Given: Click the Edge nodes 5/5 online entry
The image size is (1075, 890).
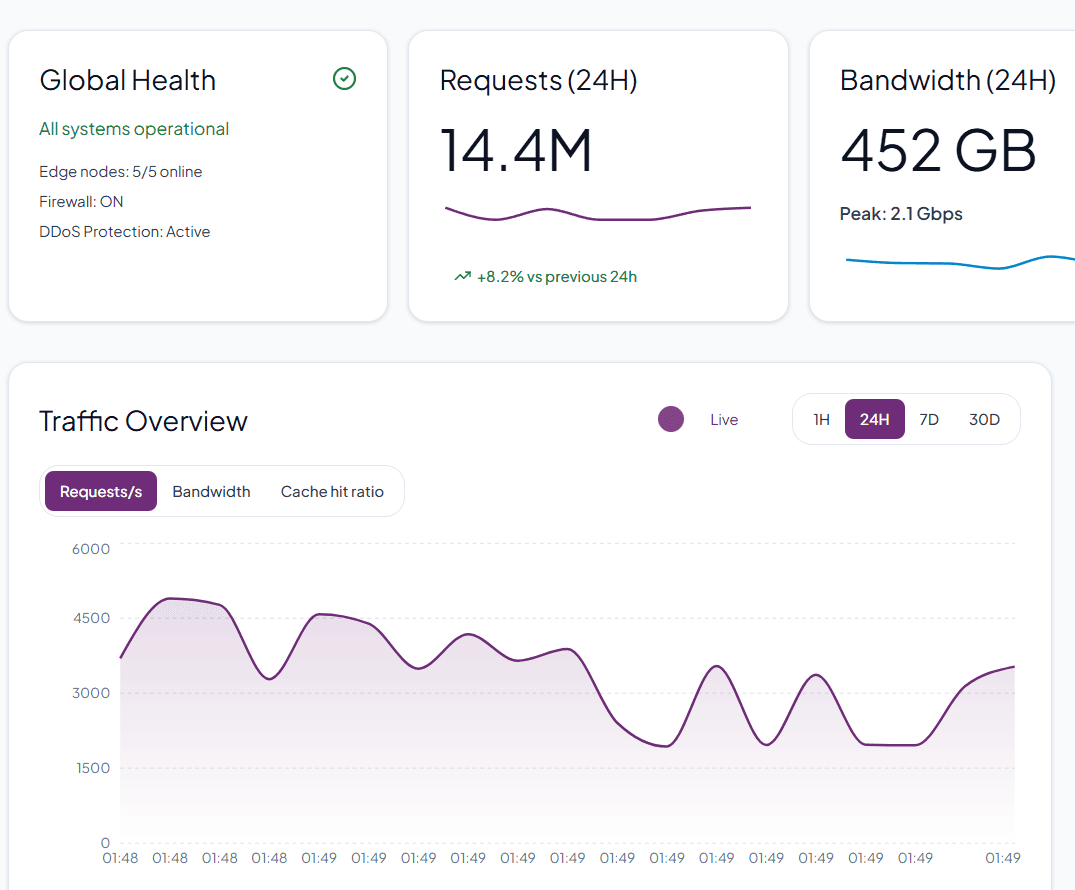Looking at the screenshot, I should coord(120,171).
